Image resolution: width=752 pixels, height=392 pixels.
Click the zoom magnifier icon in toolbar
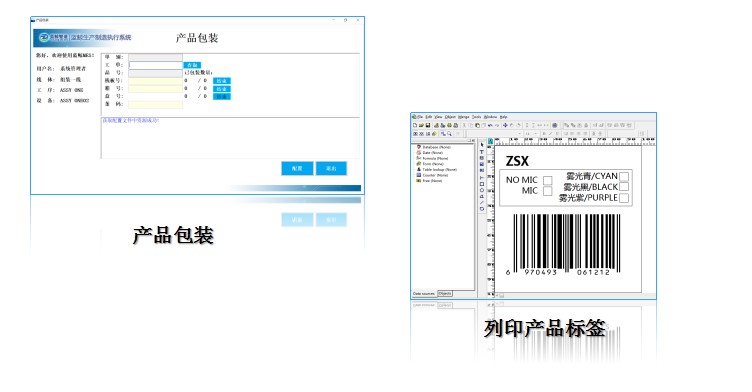point(449,134)
